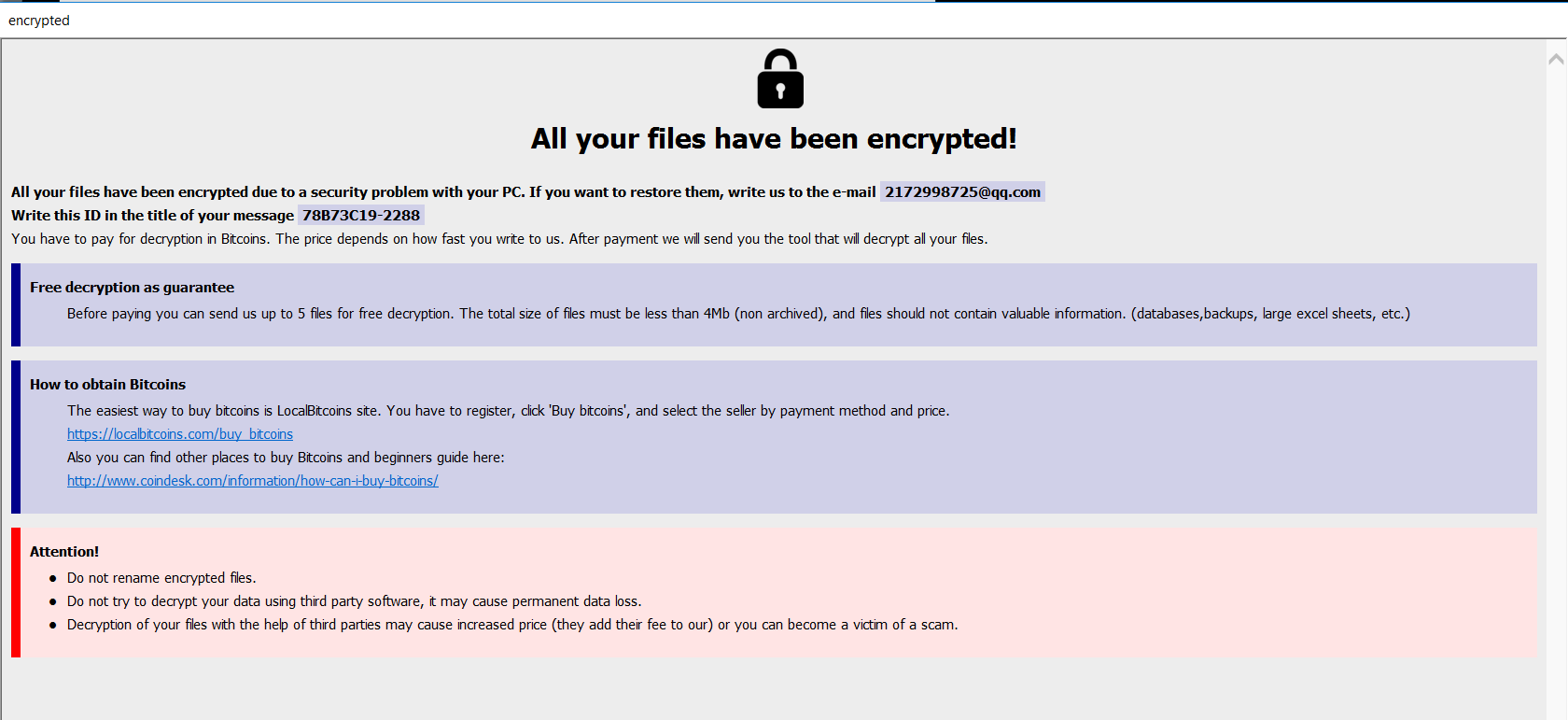Click the blue bar beside Free decryption section
The width and height of the screenshot is (1568, 720).
(x=16, y=305)
